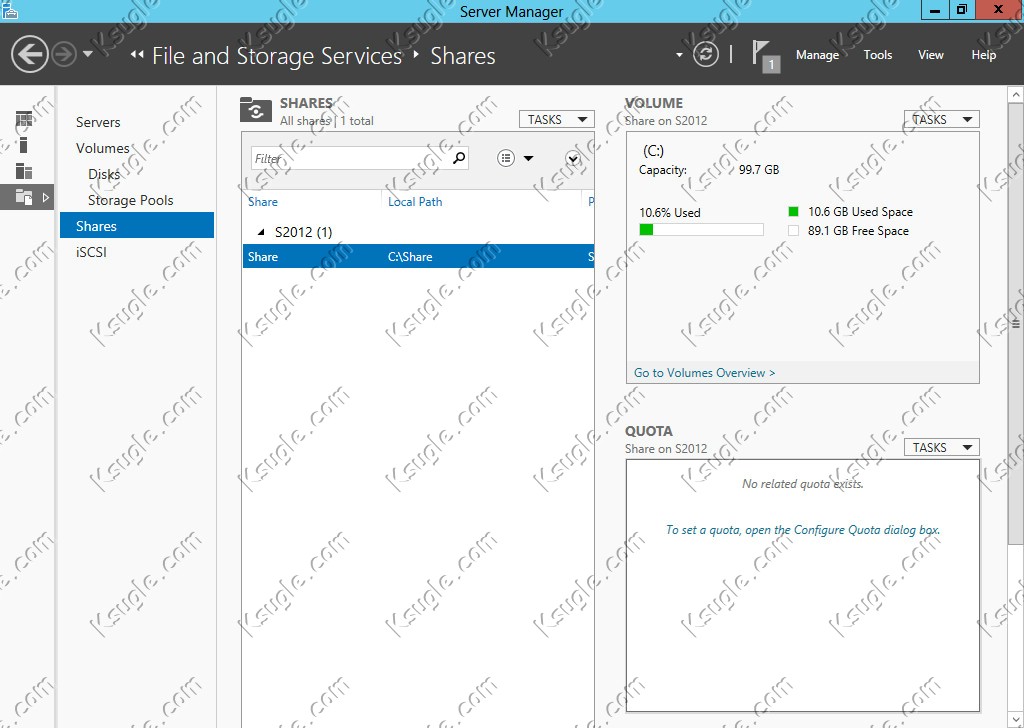Image resolution: width=1024 pixels, height=728 pixels.
Task: Open the Manage menu
Action: [817, 55]
